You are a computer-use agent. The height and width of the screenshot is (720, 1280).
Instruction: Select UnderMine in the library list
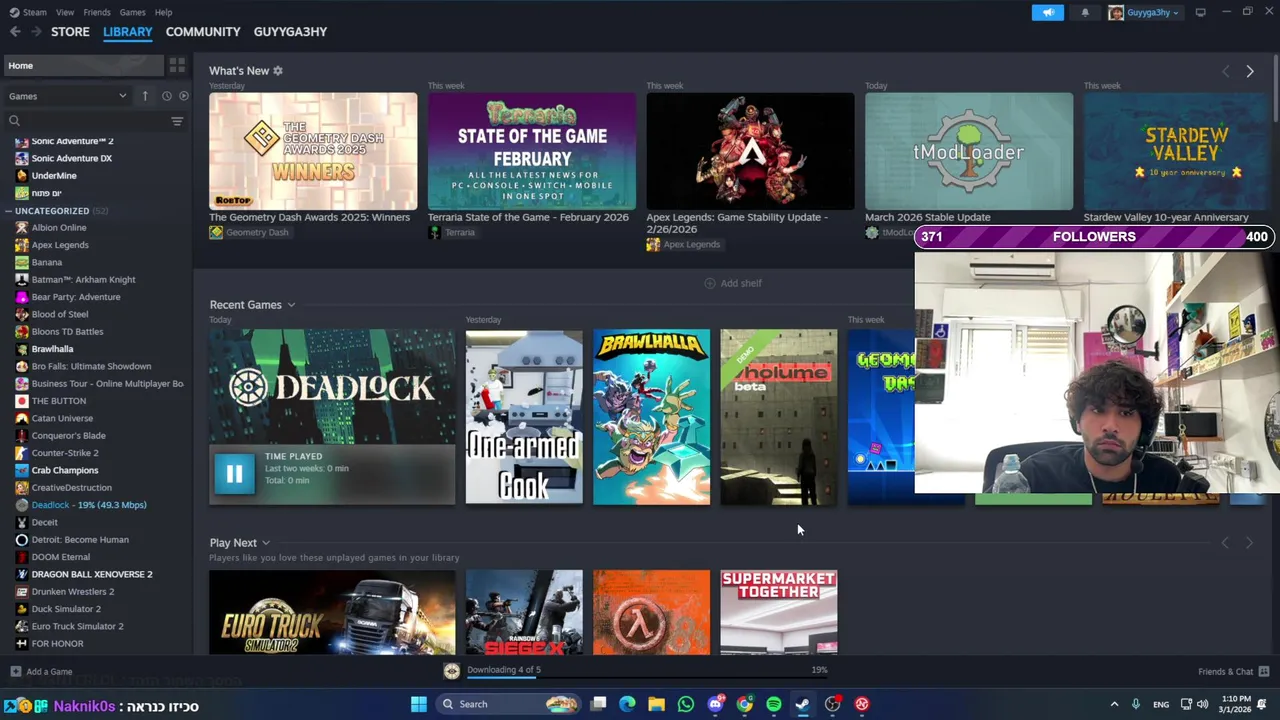click(x=54, y=175)
